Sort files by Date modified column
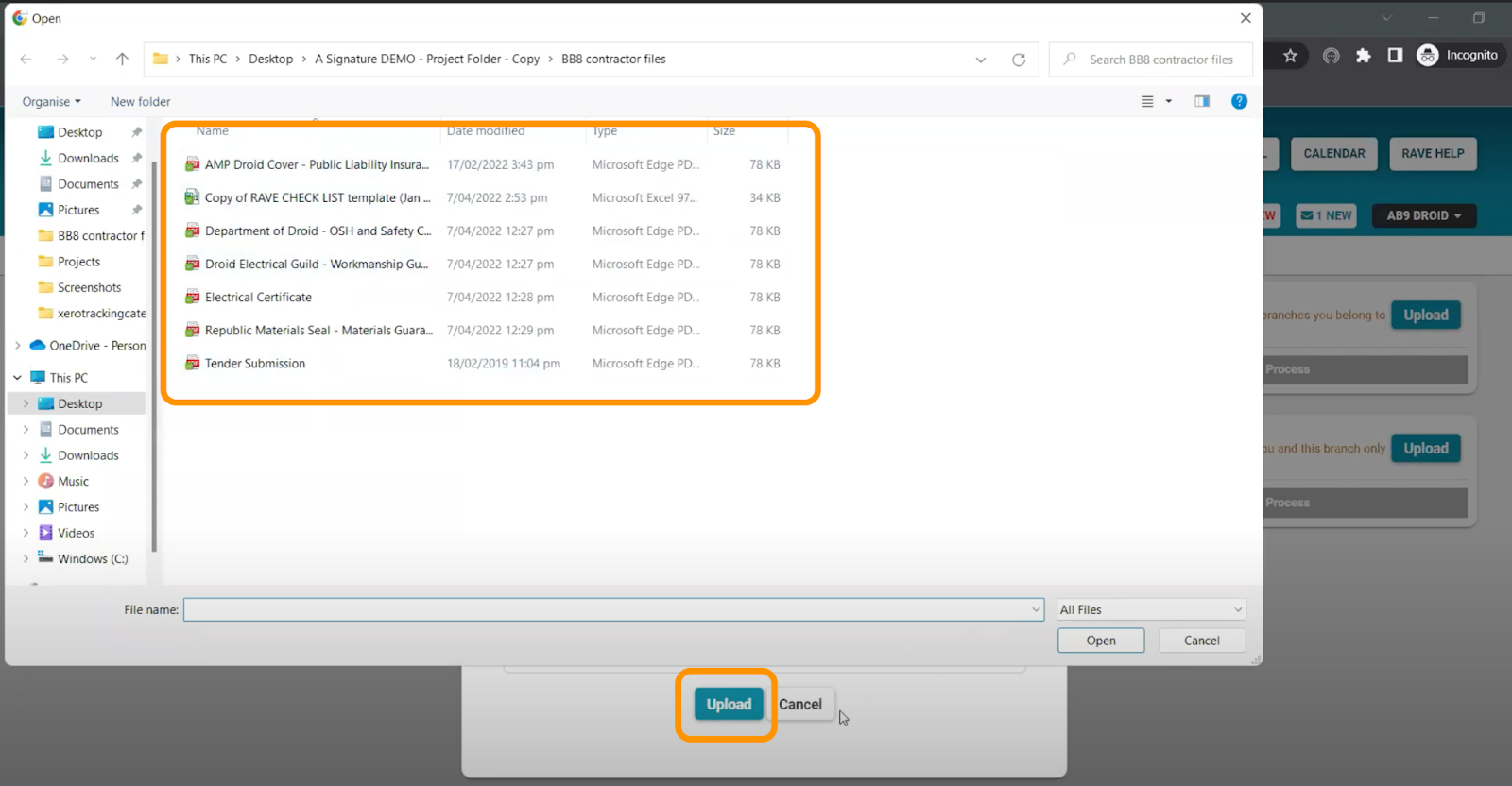1512x786 pixels. click(486, 131)
